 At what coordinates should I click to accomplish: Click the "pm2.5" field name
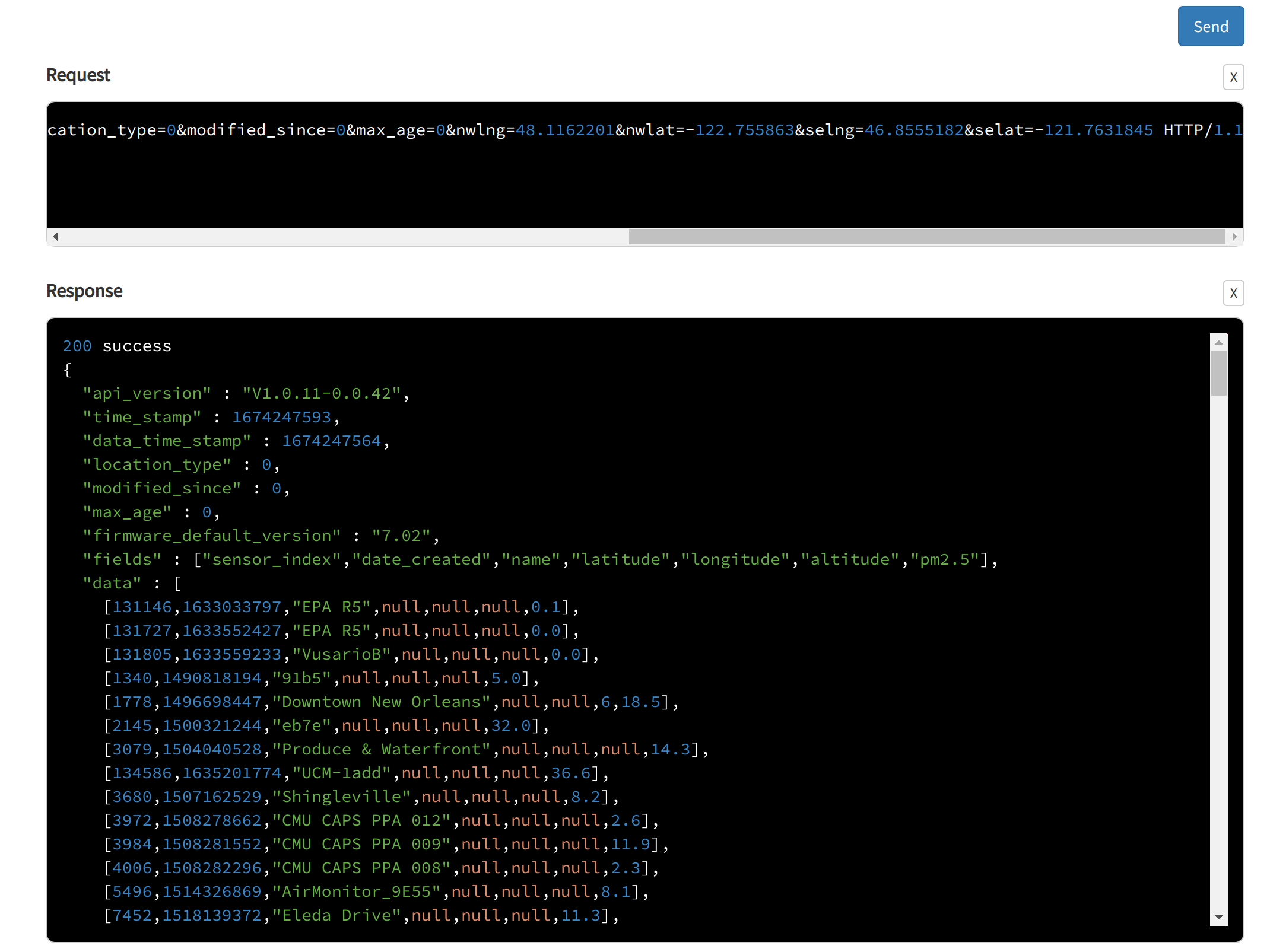pos(945,559)
